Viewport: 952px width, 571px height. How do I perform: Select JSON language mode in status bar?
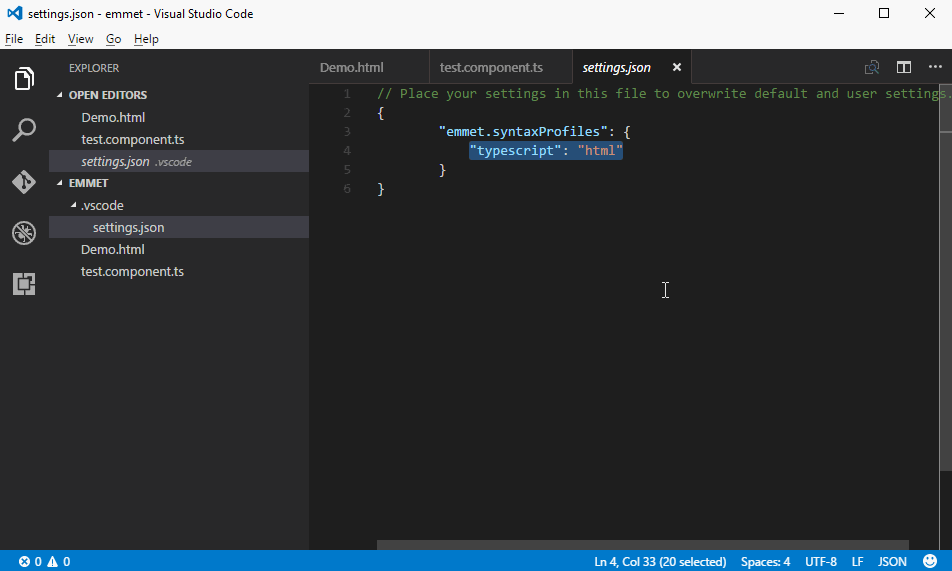click(892, 561)
